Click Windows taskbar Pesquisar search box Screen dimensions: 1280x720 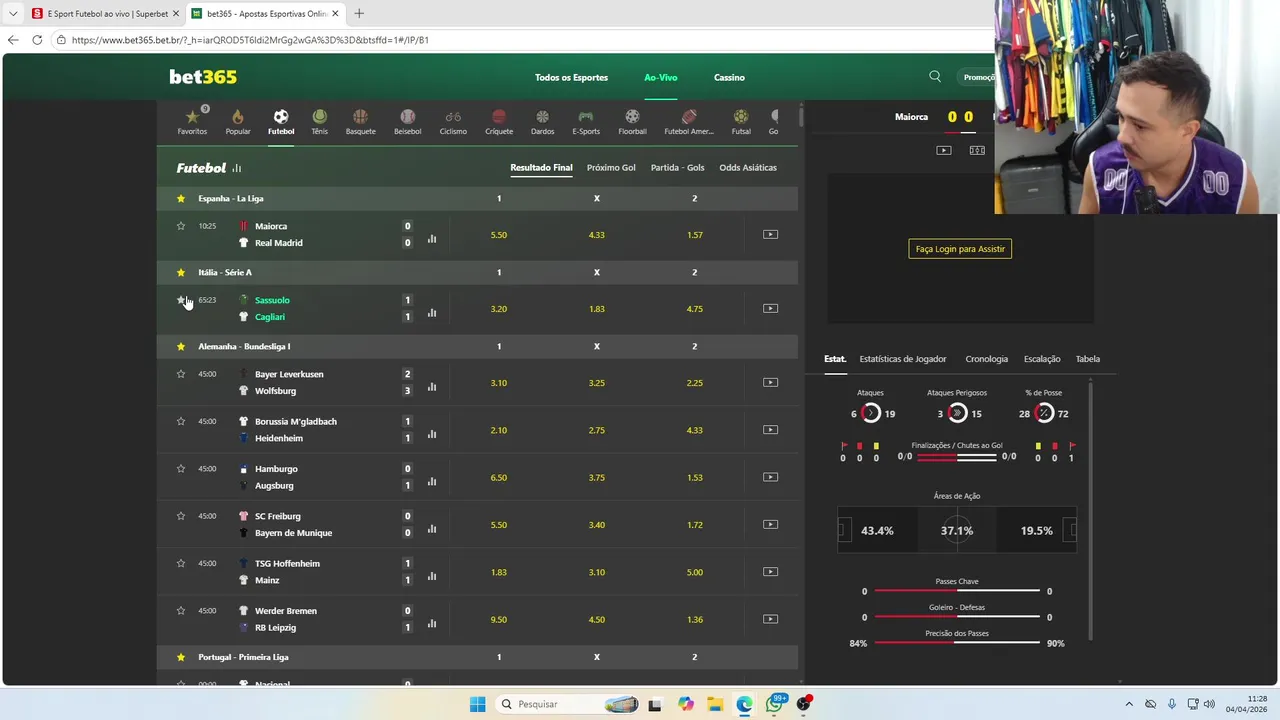566,704
